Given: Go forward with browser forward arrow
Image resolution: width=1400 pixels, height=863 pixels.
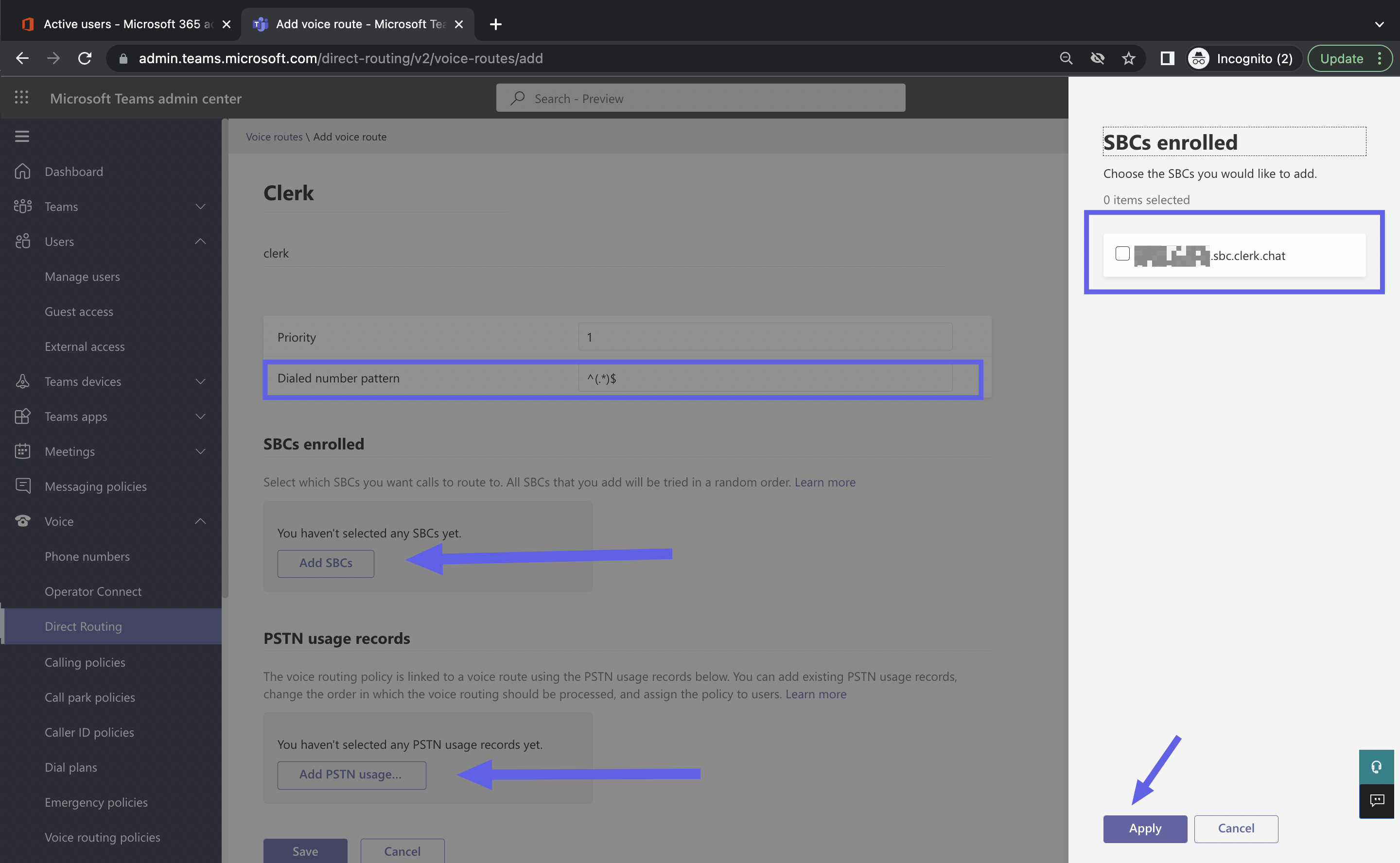Looking at the screenshot, I should 53,58.
